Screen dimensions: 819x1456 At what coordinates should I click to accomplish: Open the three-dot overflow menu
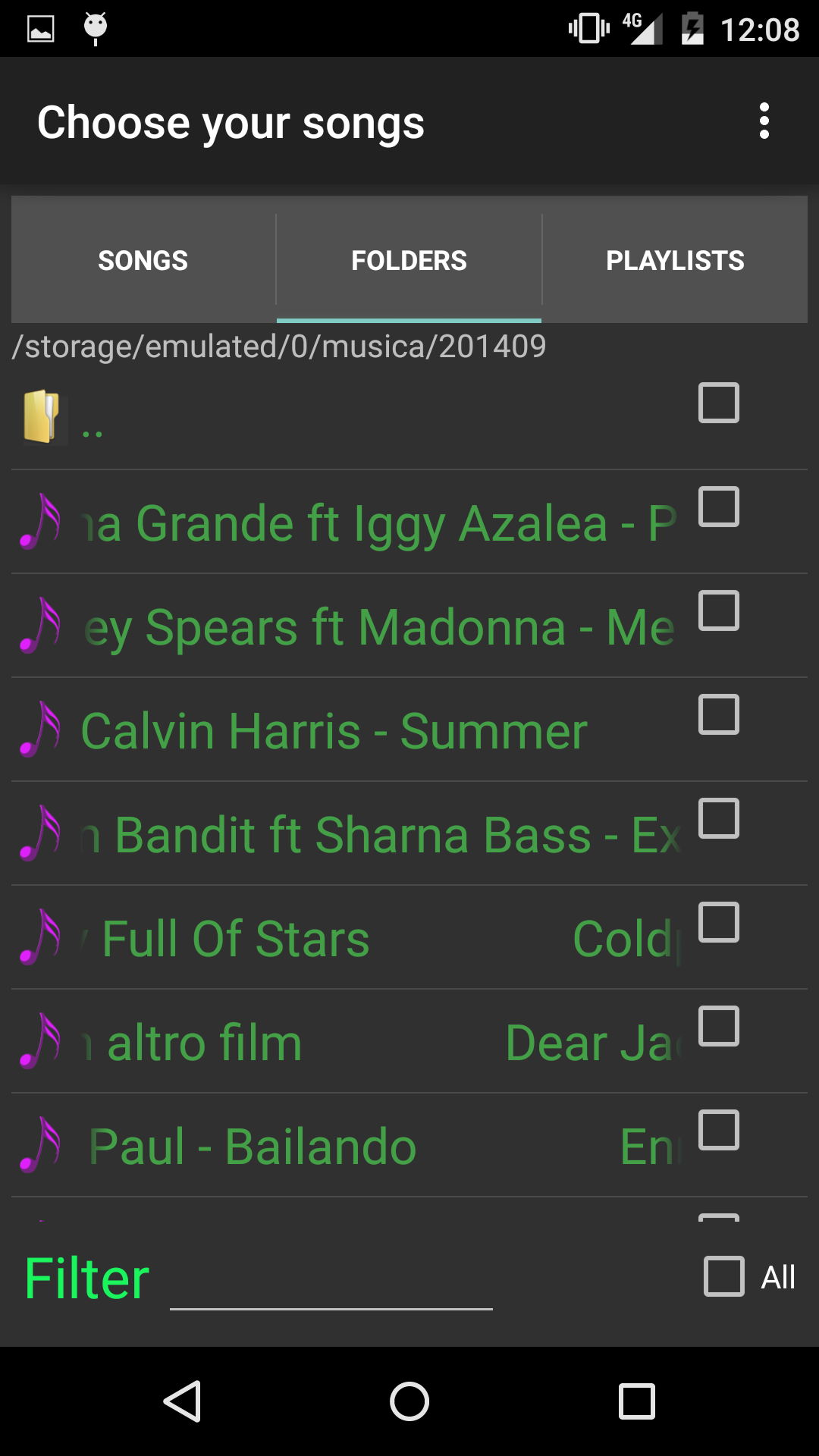coord(764,121)
